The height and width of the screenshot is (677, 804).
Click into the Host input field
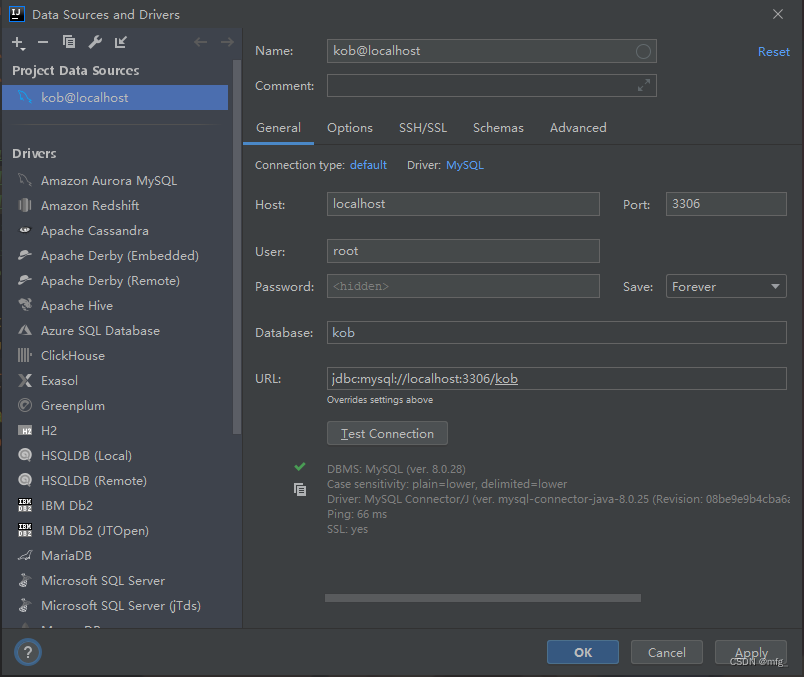pyautogui.click(x=463, y=204)
